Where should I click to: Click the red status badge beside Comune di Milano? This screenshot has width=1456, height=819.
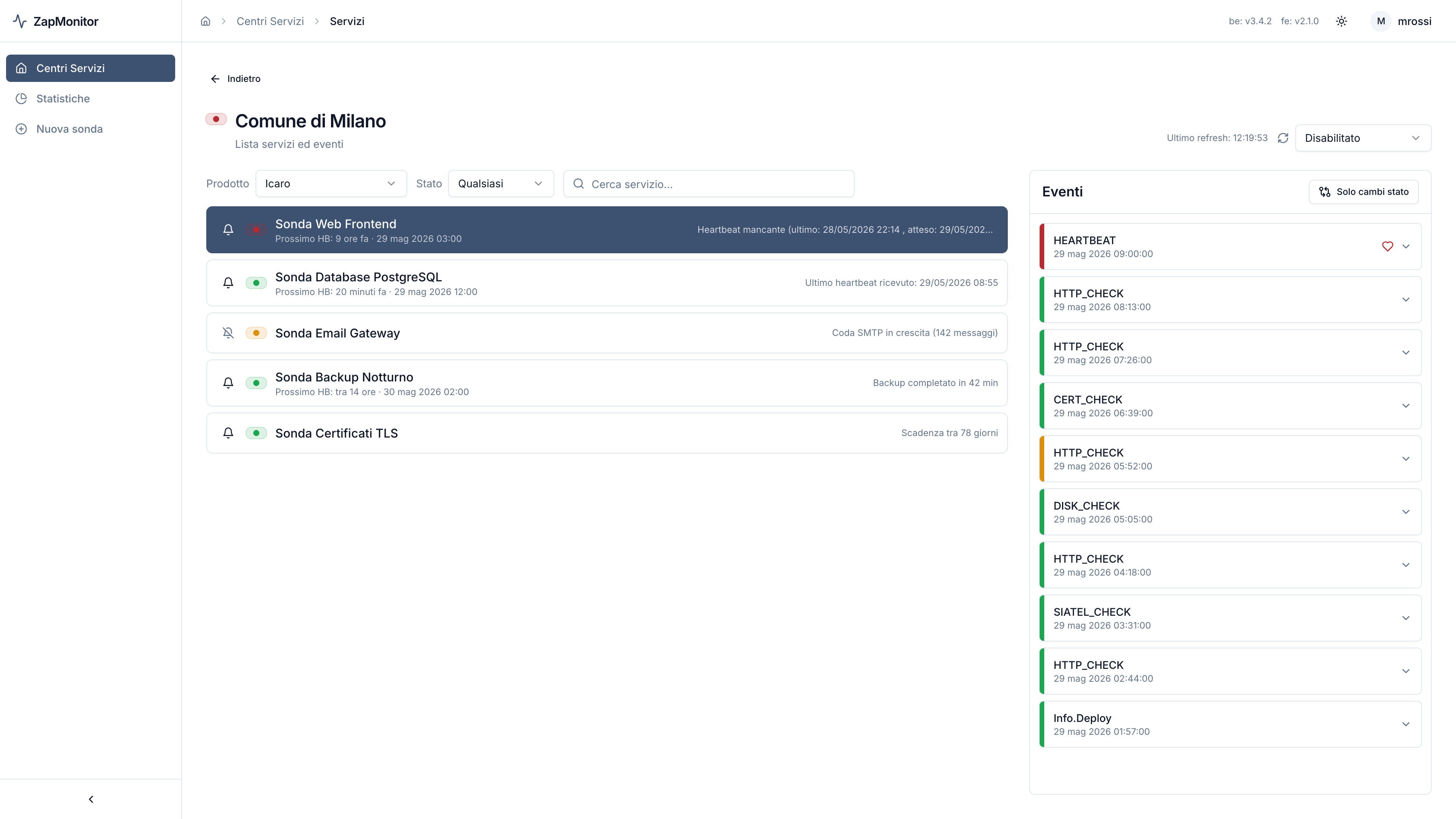(x=216, y=119)
